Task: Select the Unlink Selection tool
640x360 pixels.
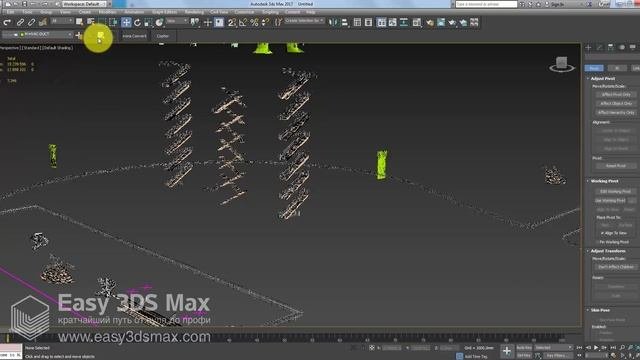Action: [x=31, y=22]
